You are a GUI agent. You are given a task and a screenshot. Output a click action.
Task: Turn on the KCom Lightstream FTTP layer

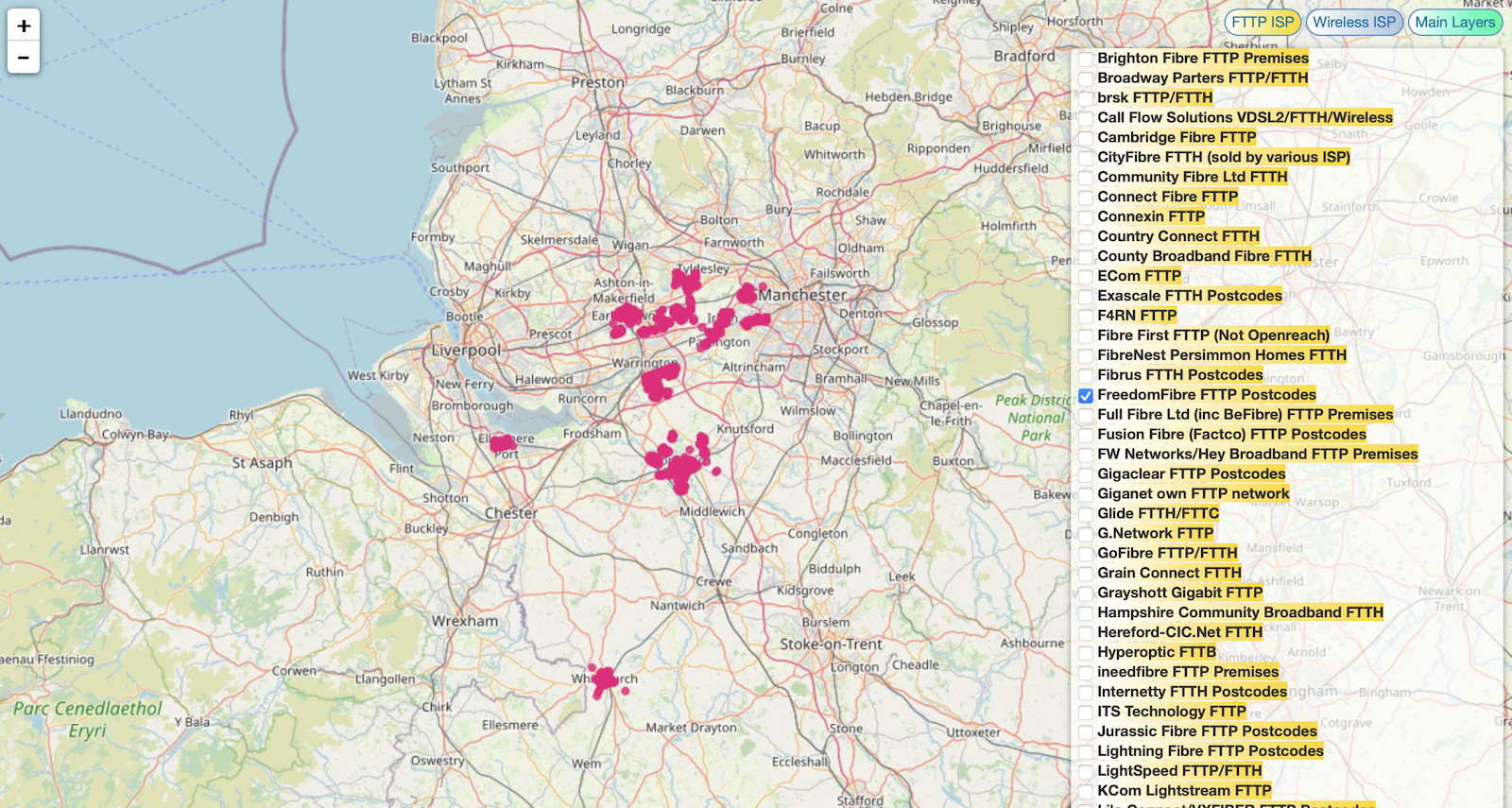(1086, 791)
